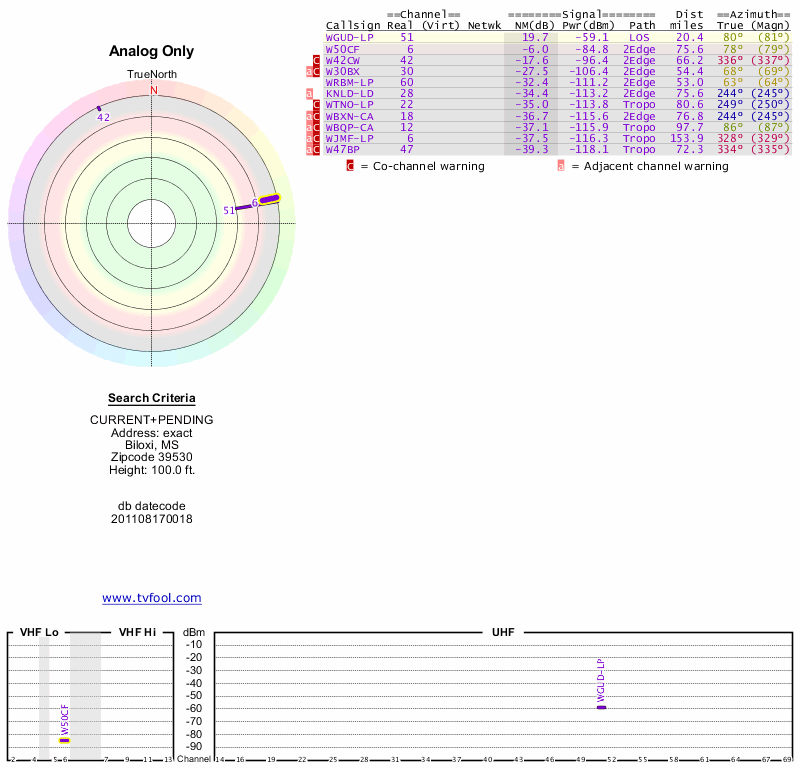Click the Analog Only title
Viewport: 800px width, 768px height.
[152, 52]
